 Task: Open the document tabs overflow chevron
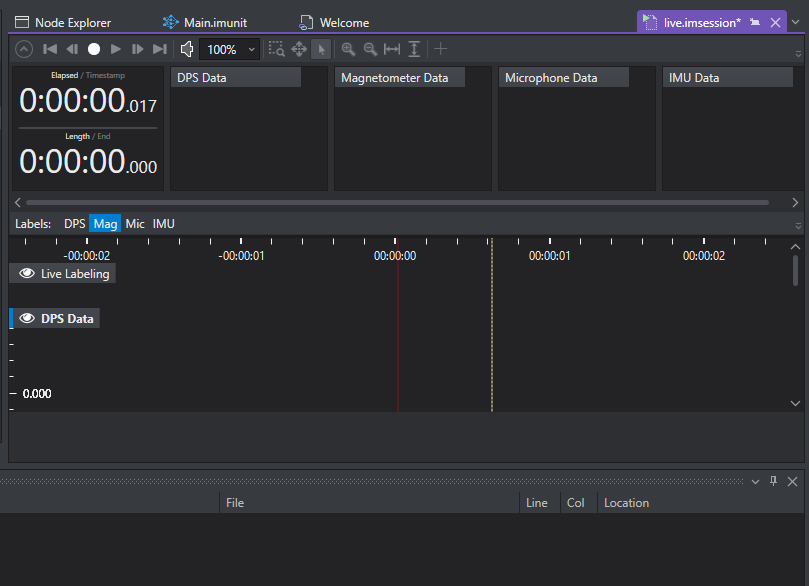pos(796,22)
